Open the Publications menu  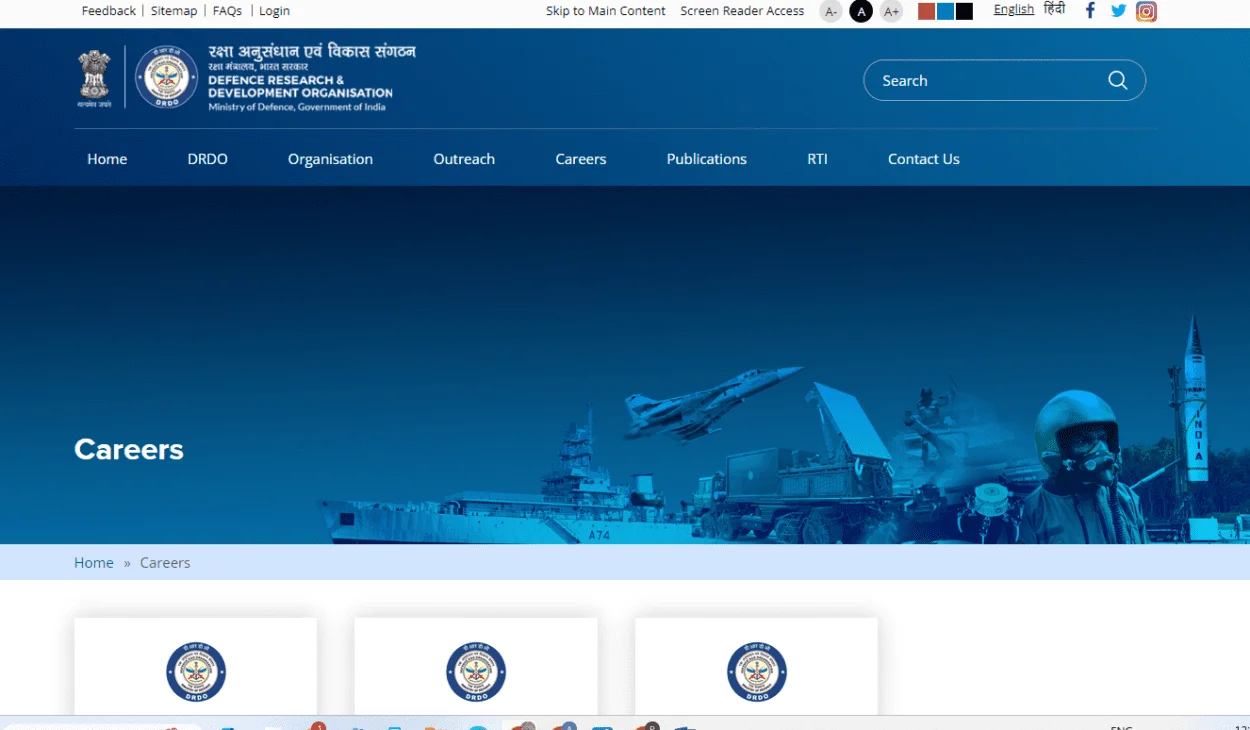(x=707, y=159)
